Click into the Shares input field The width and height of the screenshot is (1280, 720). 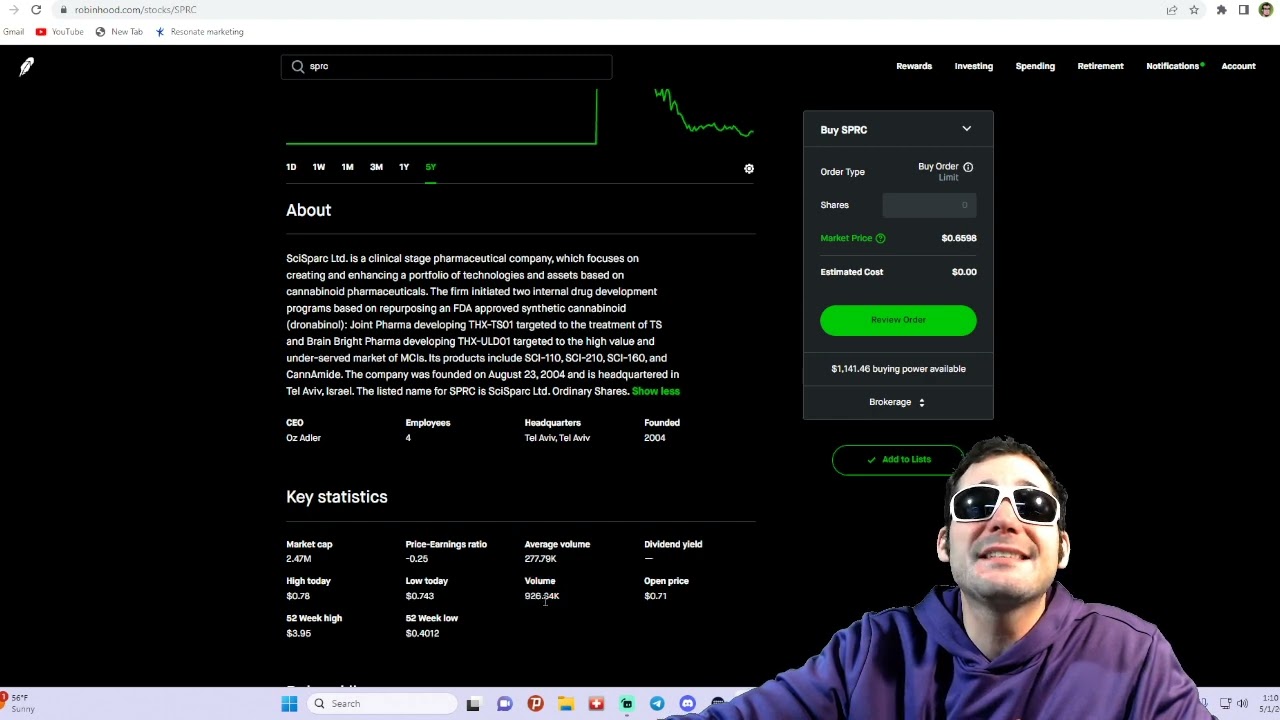tap(929, 205)
